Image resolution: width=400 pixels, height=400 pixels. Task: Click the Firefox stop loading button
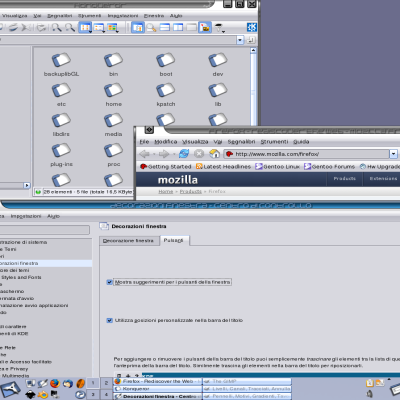pyautogui.click(x=199, y=154)
